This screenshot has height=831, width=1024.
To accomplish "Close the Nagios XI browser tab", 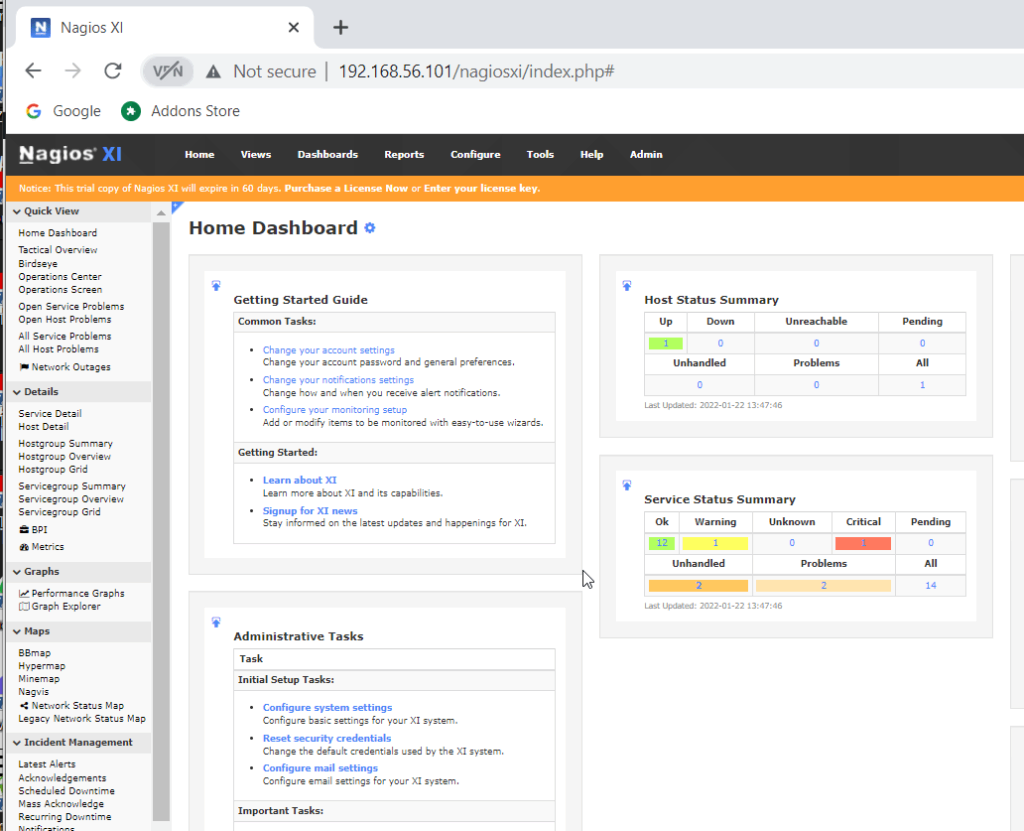I will (x=293, y=27).
